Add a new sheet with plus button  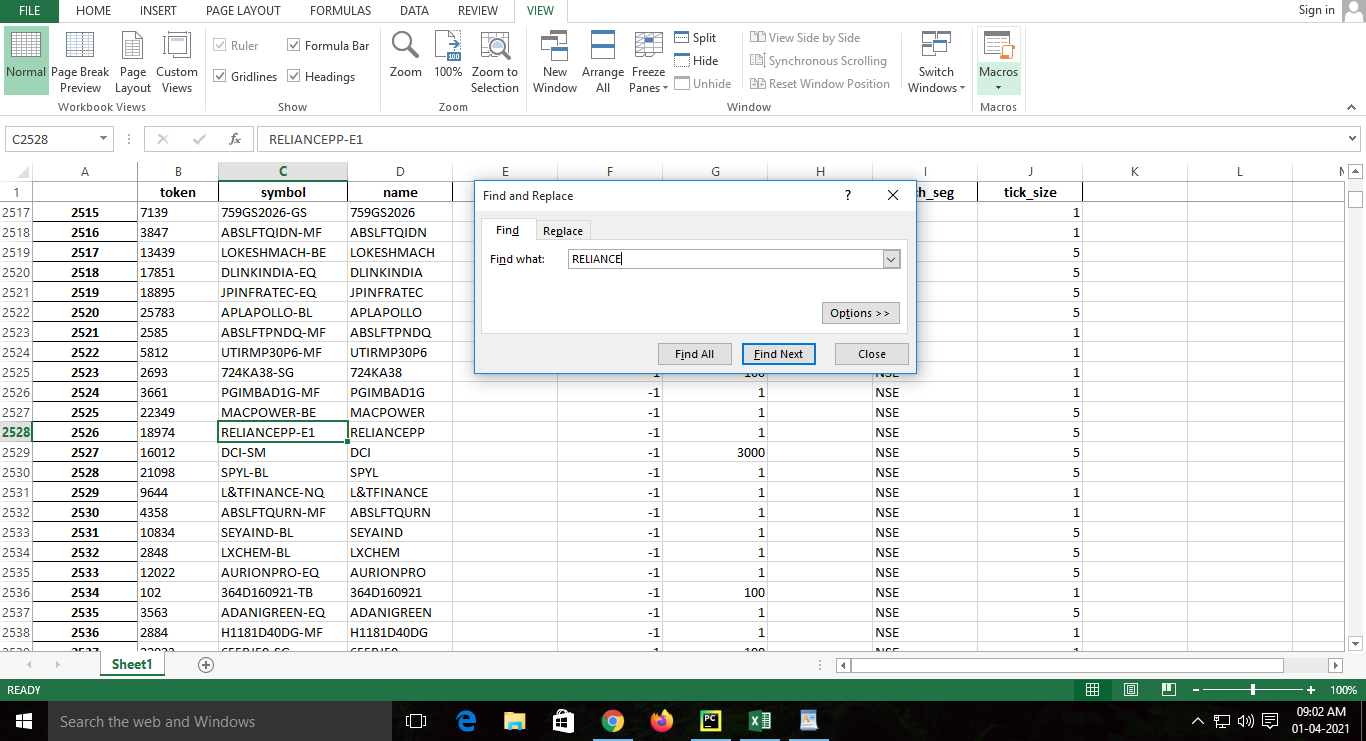point(206,664)
